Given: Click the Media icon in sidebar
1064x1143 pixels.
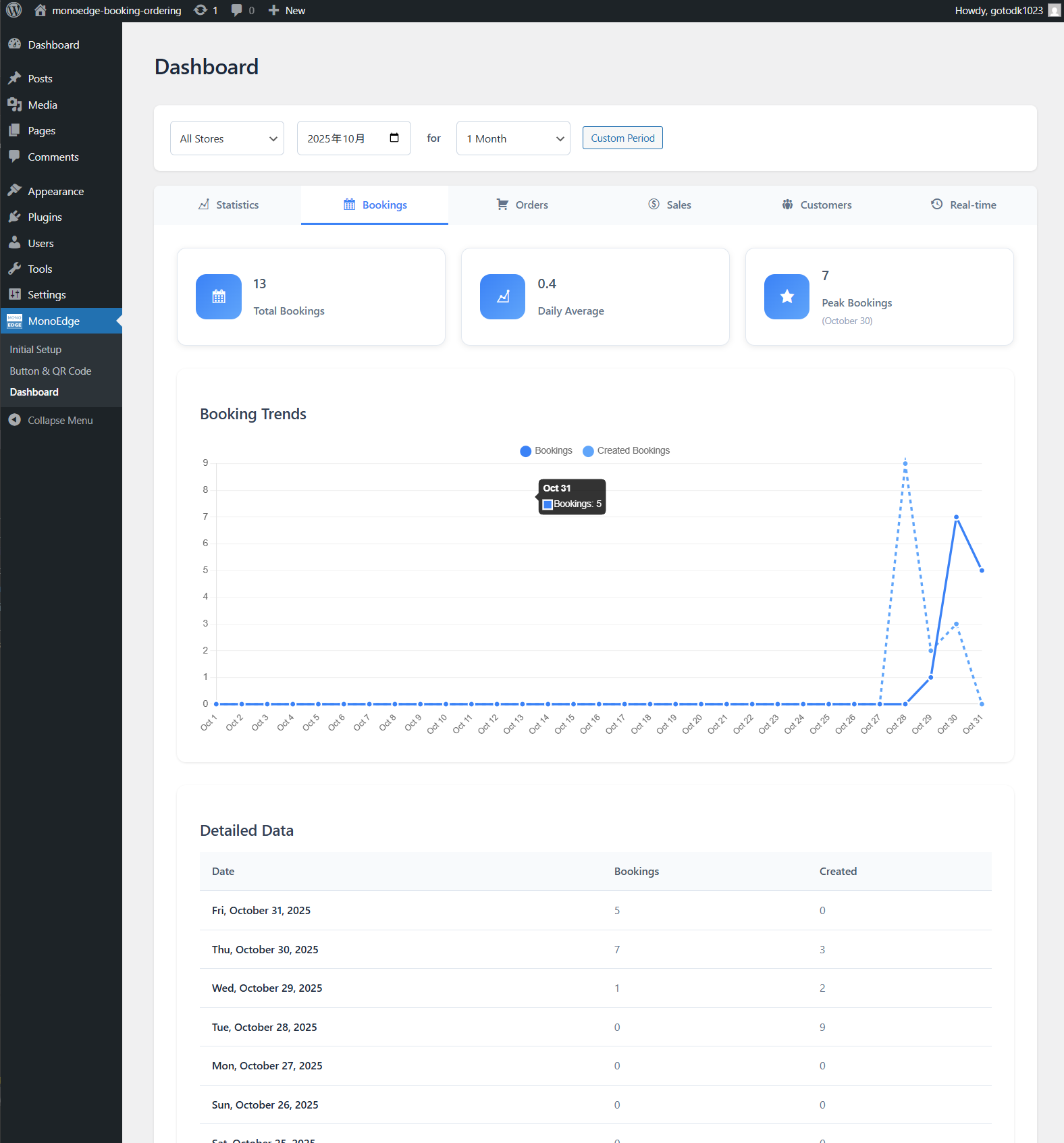Looking at the screenshot, I should click(15, 105).
